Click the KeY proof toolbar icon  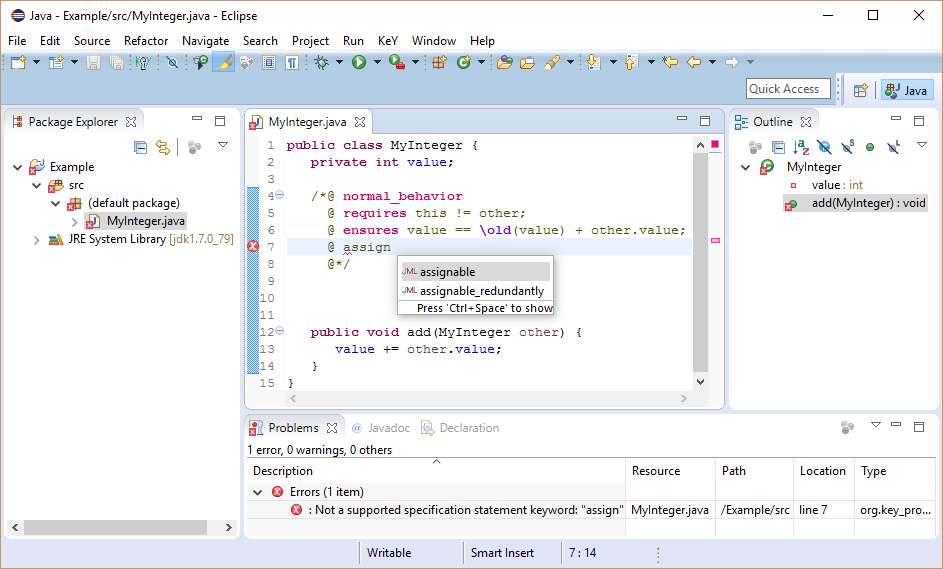(x=143, y=62)
